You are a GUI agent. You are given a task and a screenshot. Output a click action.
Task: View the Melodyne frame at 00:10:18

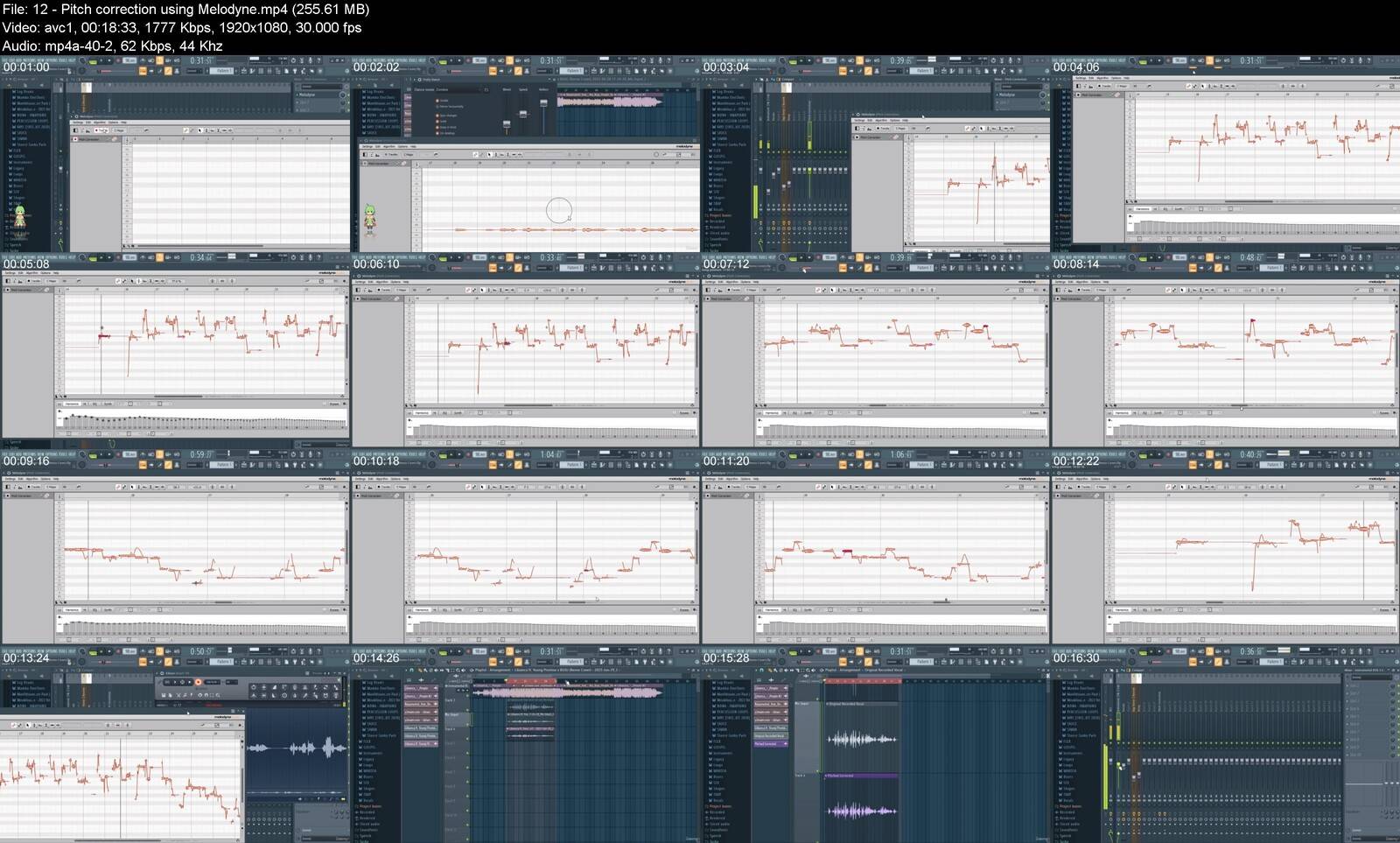pos(525,548)
